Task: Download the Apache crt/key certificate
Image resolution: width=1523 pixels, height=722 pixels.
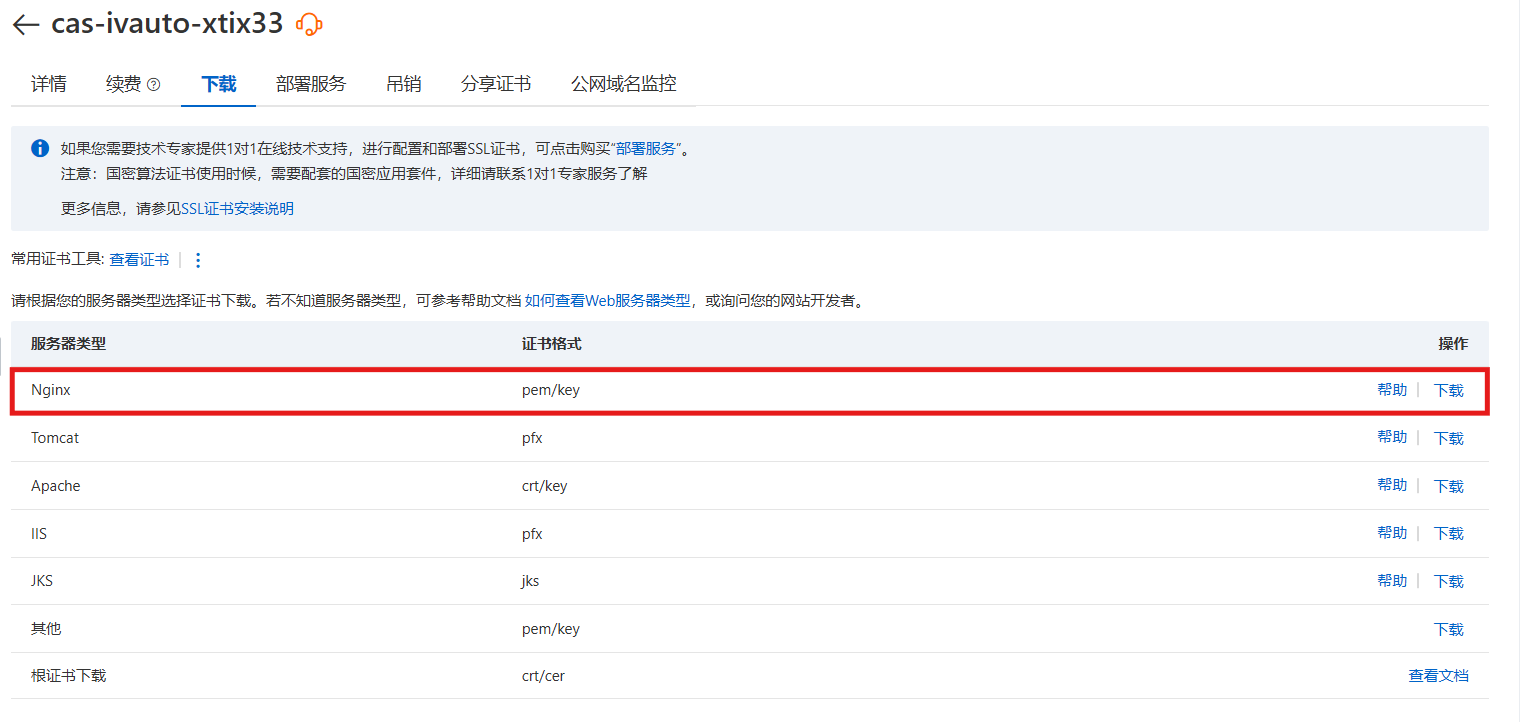Action: 1448,486
